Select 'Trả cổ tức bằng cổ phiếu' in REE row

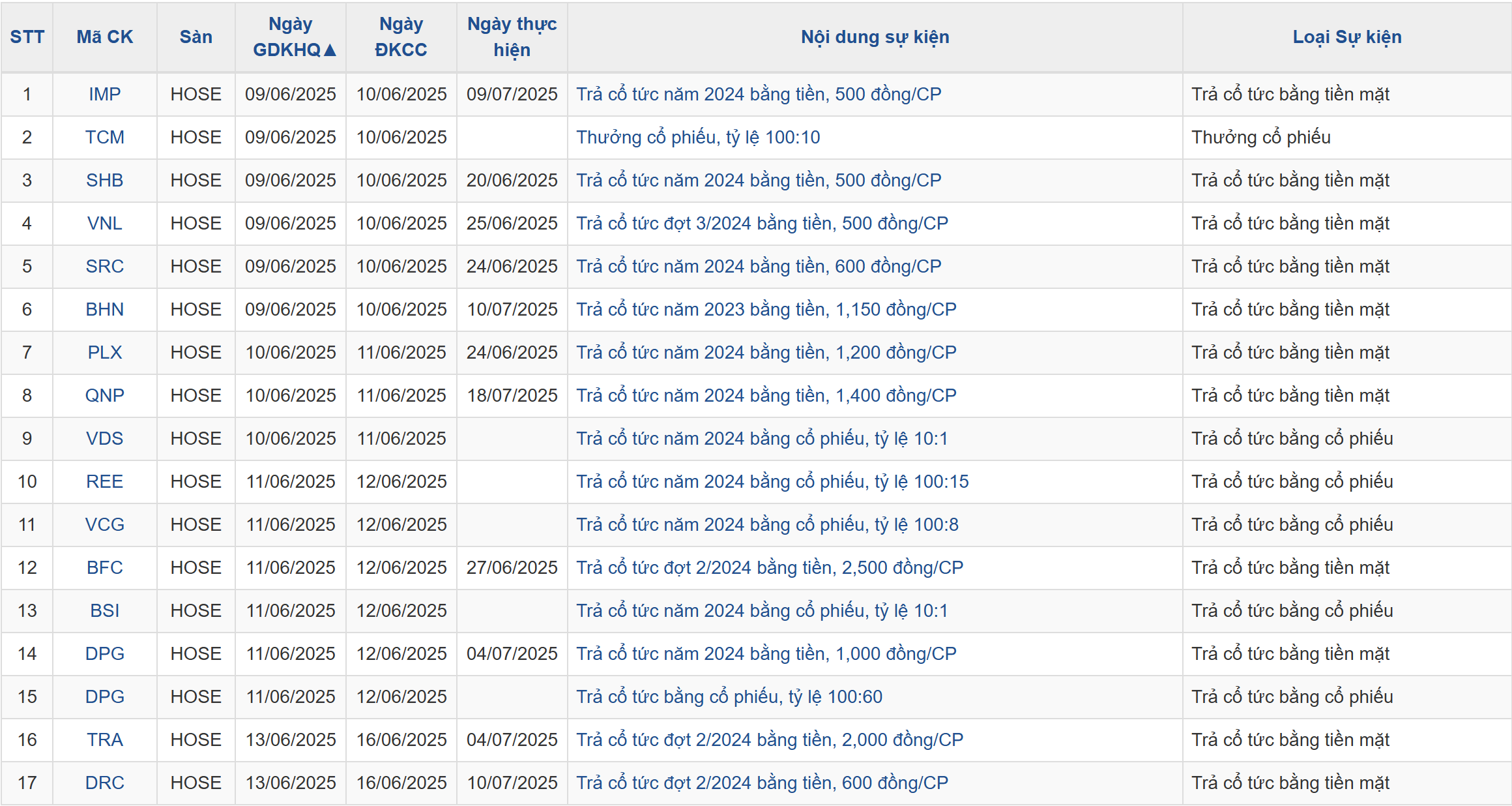pyautogui.click(x=1292, y=481)
